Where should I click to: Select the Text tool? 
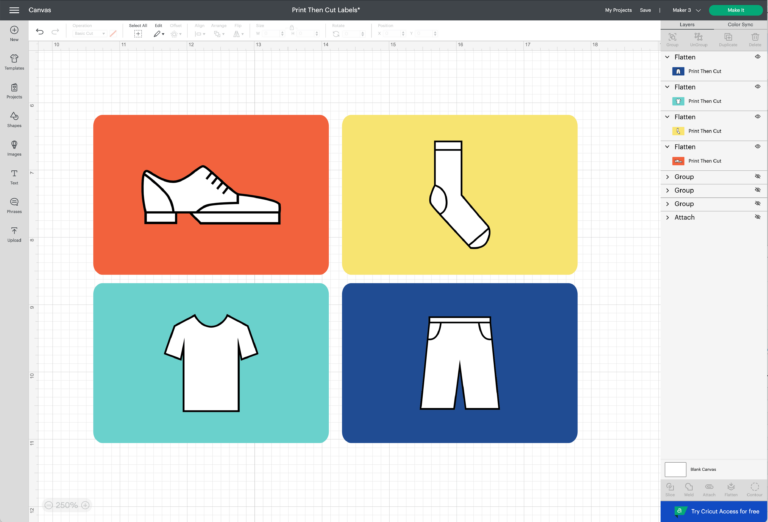(x=14, y=176)
